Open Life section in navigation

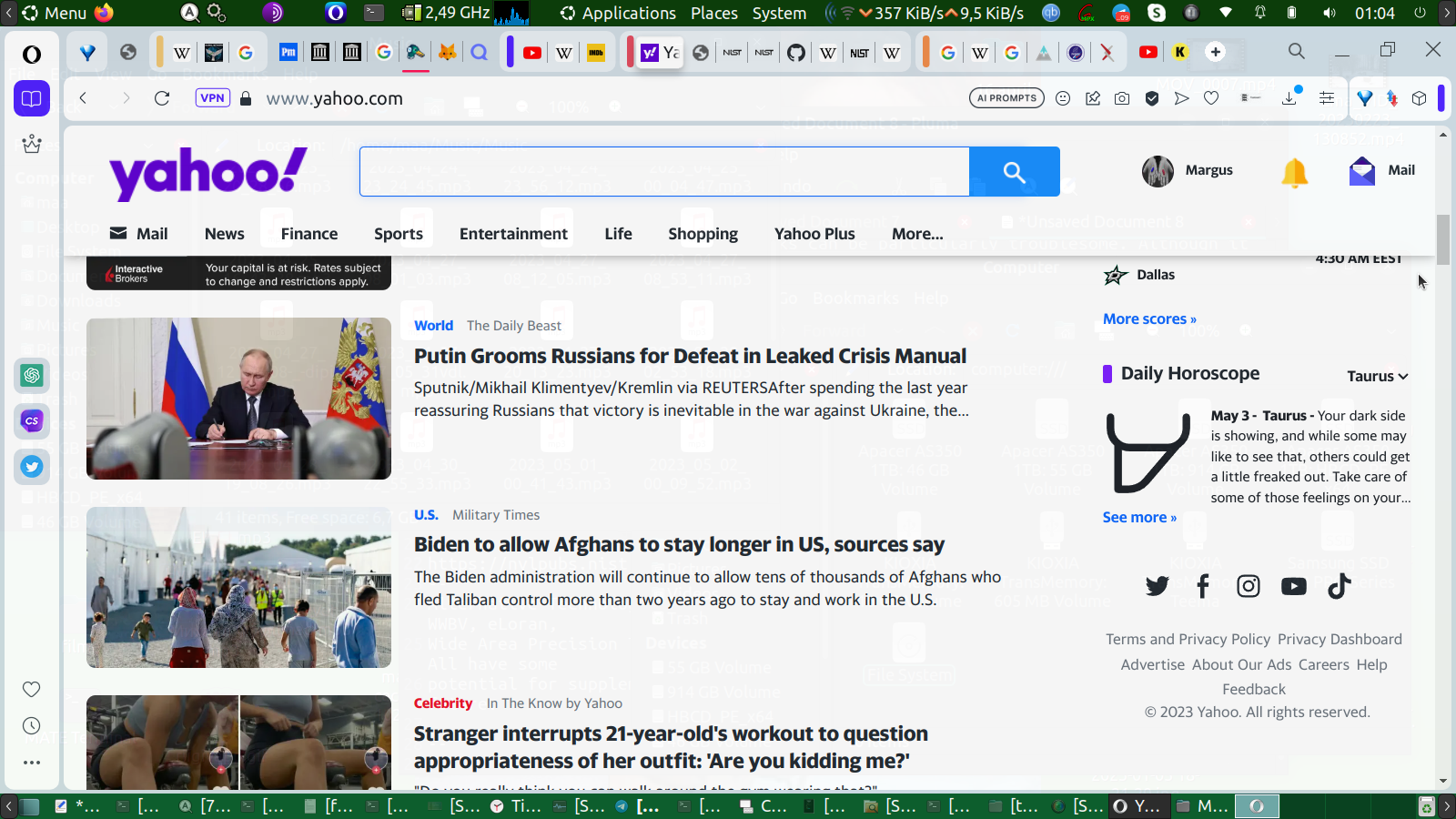[619, 234]
